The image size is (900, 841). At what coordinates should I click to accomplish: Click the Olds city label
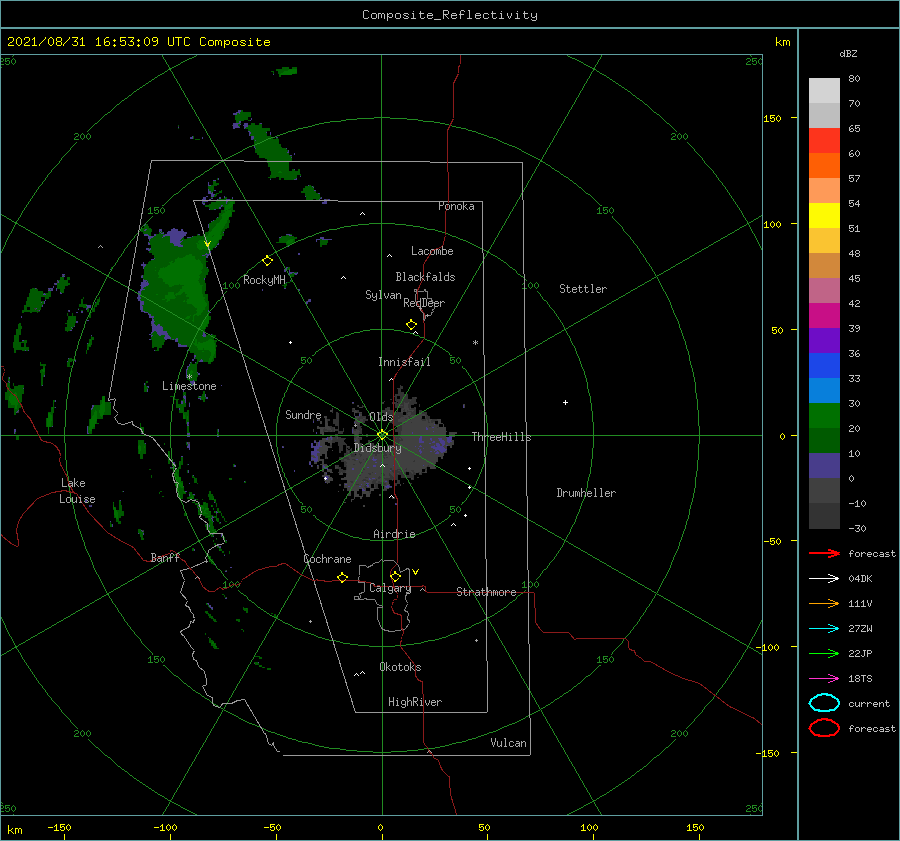click(x=381, y=417)
